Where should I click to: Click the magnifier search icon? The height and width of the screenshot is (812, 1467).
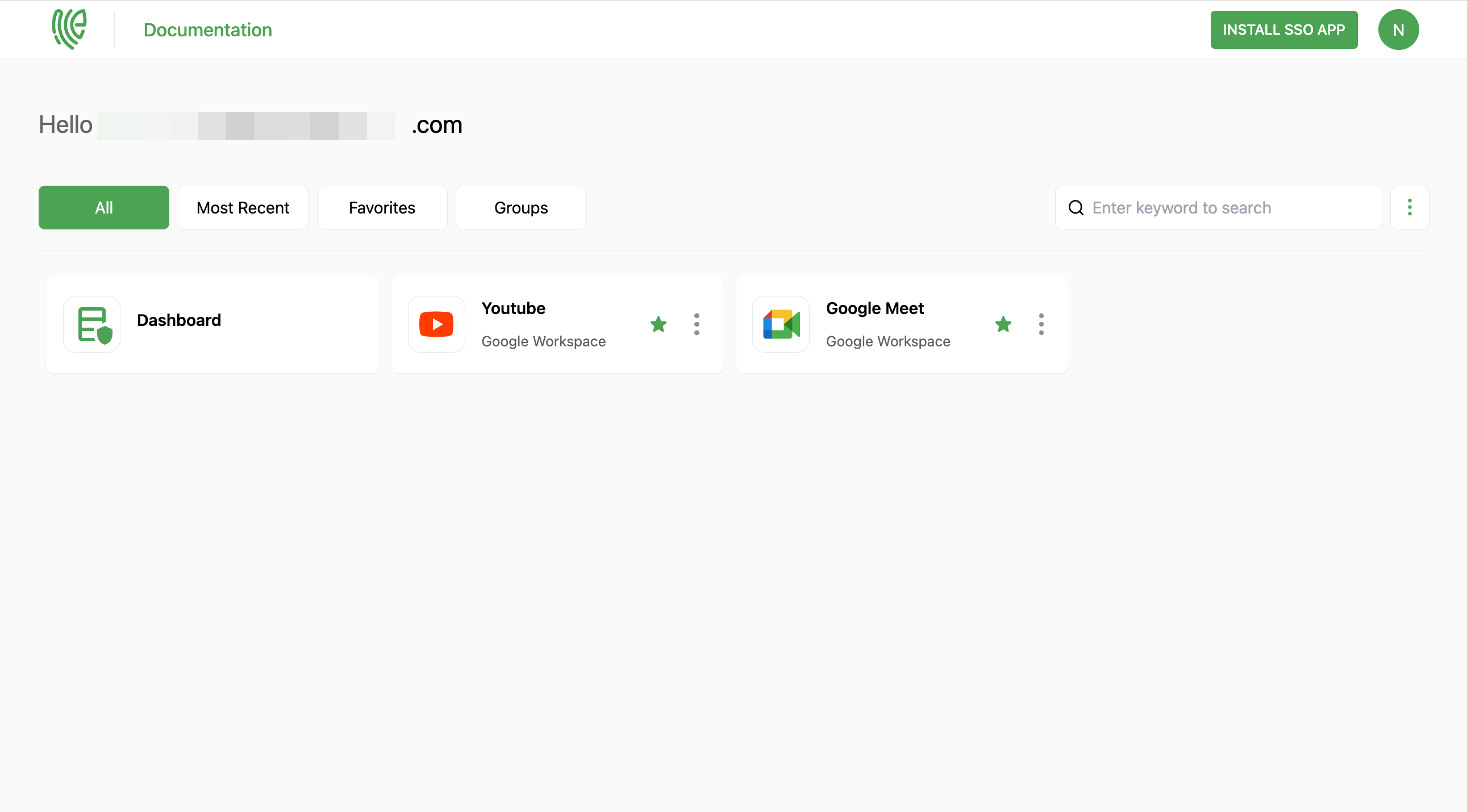[1076, 208]
